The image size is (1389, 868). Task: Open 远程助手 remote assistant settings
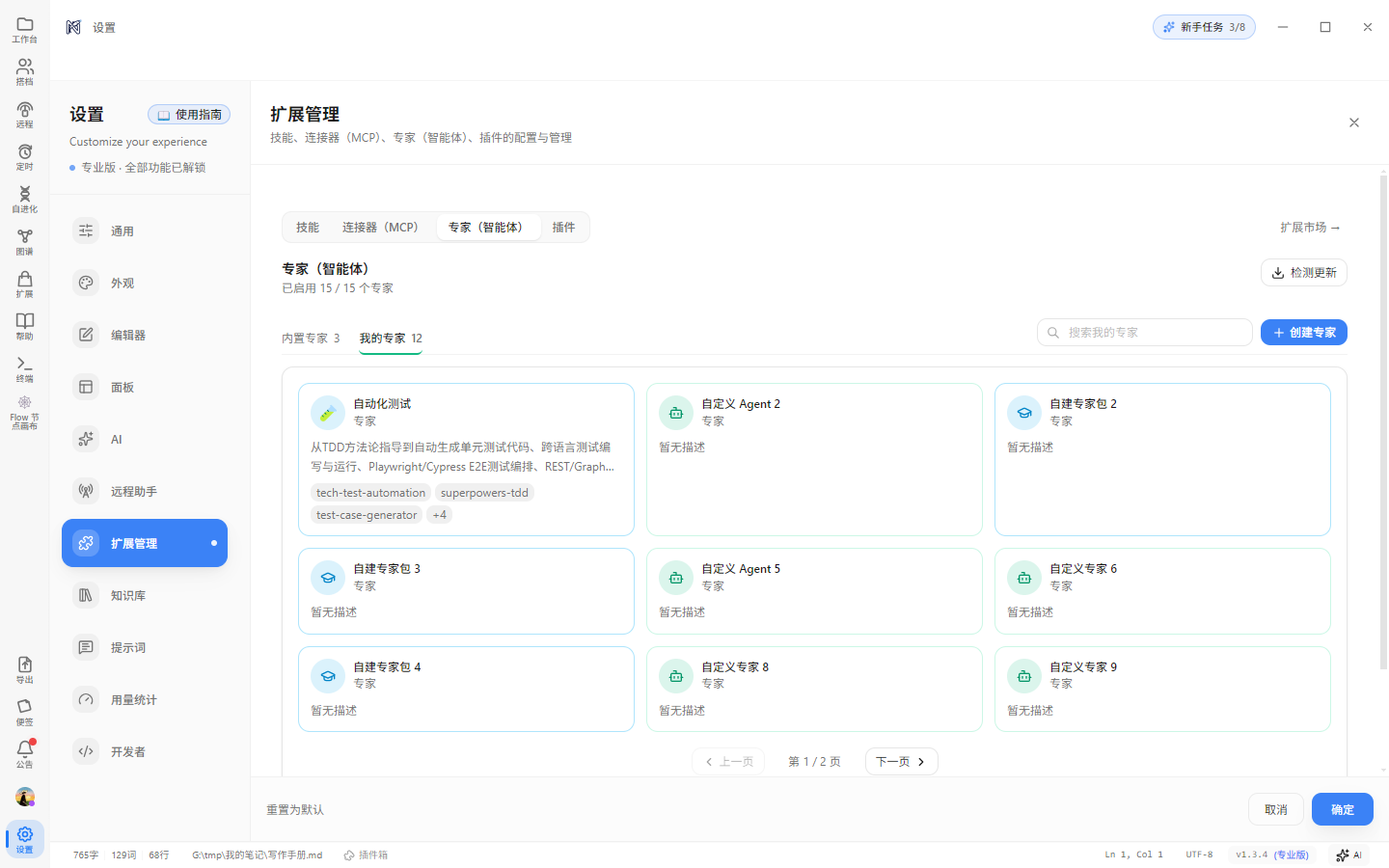145,492
